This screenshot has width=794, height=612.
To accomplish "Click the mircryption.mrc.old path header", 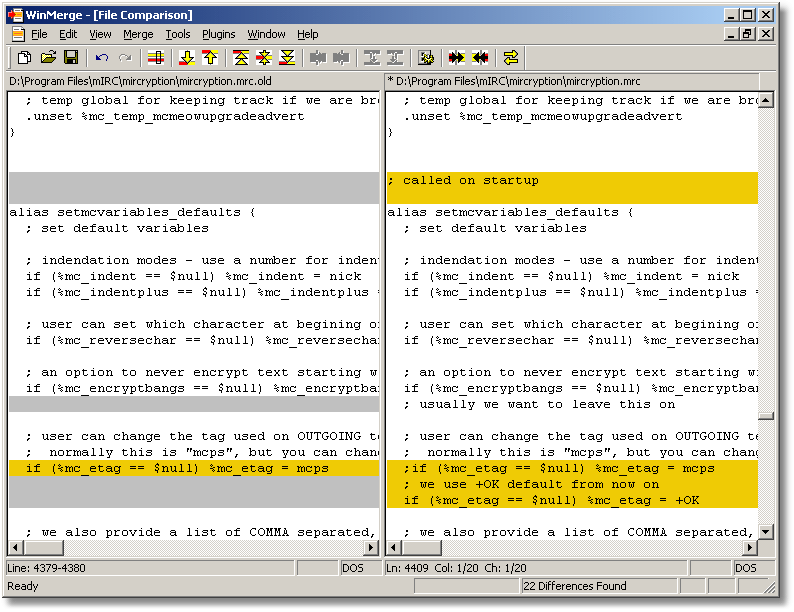I will [x=194, y=81].
